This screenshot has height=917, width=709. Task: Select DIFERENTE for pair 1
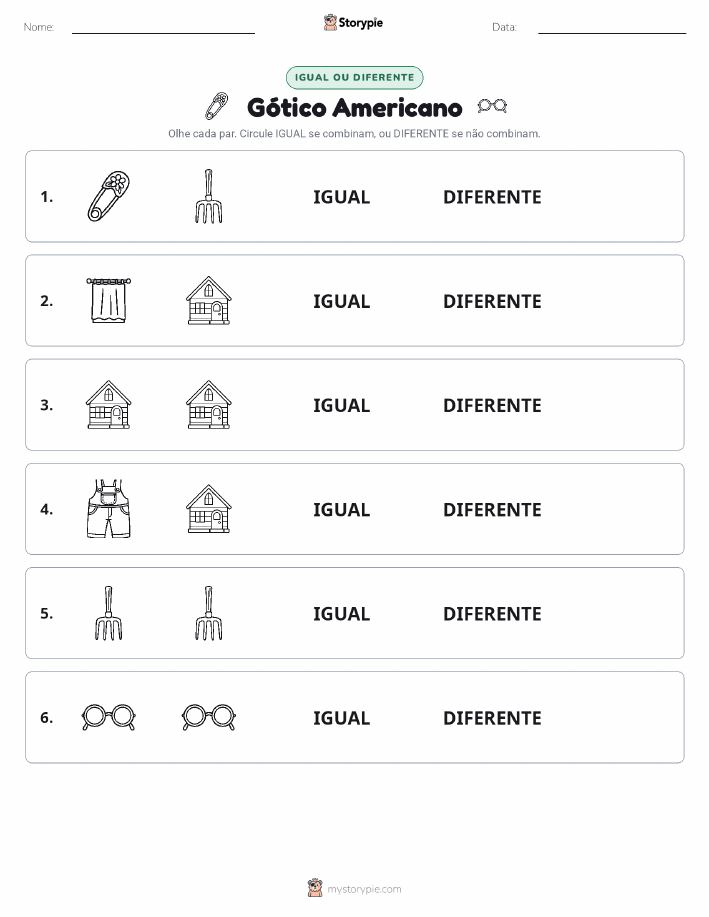pos(492,197)
